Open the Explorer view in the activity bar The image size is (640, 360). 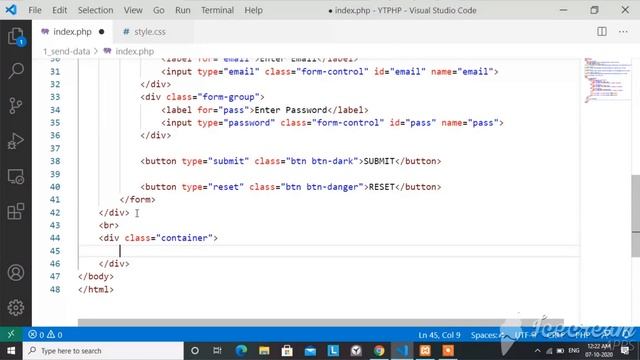click(x=16, y=37)
